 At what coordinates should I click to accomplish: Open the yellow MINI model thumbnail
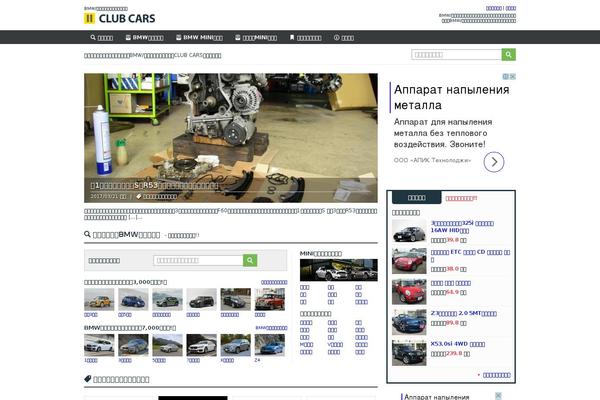[x=99, y=299]
